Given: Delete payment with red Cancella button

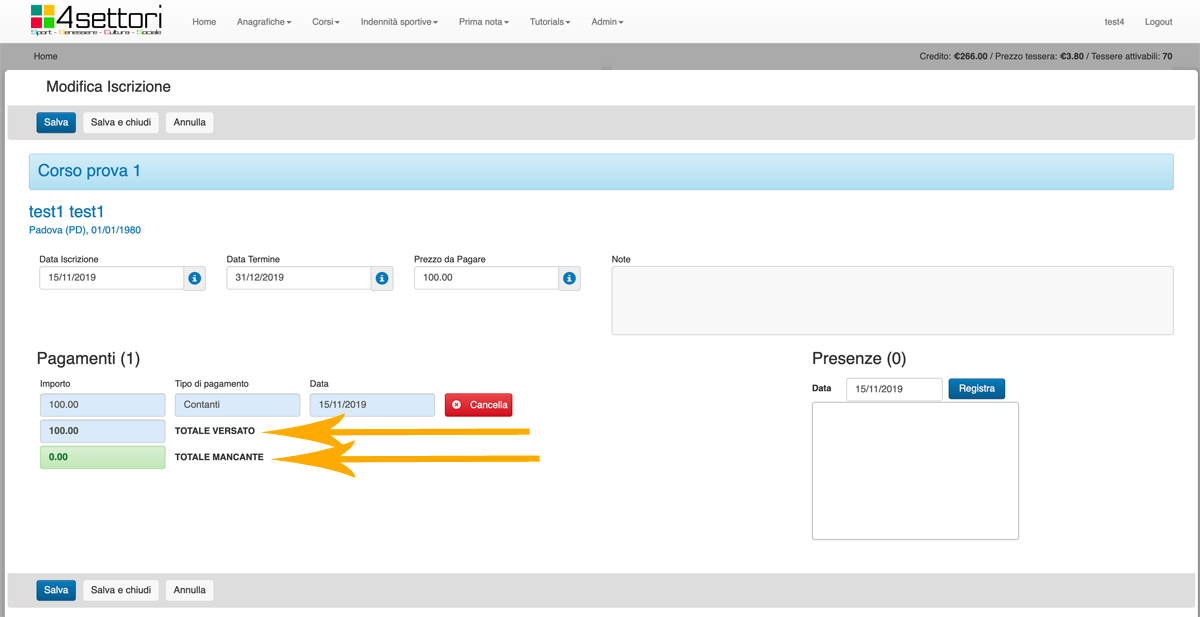Looking at the screenshot, I should (479, 405).
